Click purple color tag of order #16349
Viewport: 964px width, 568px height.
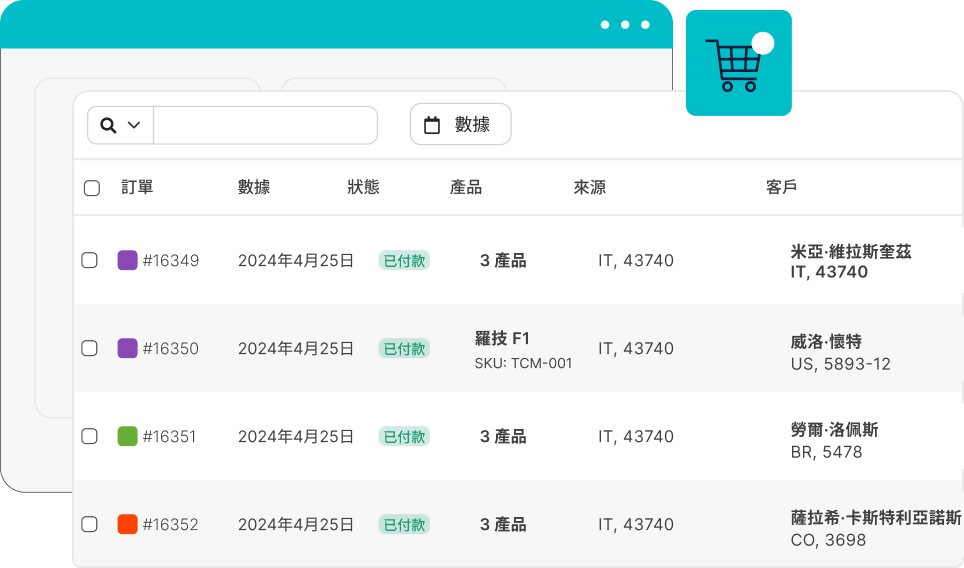pos(127,260)
